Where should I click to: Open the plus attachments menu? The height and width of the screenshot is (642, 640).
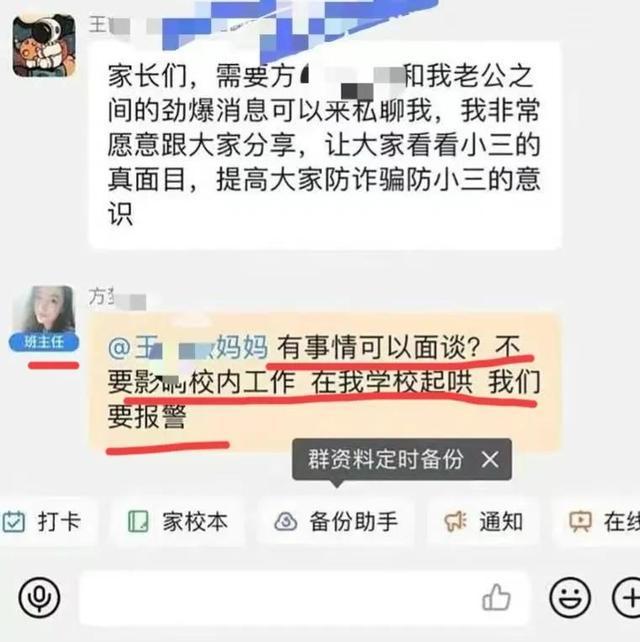click(x=626, y=597)
